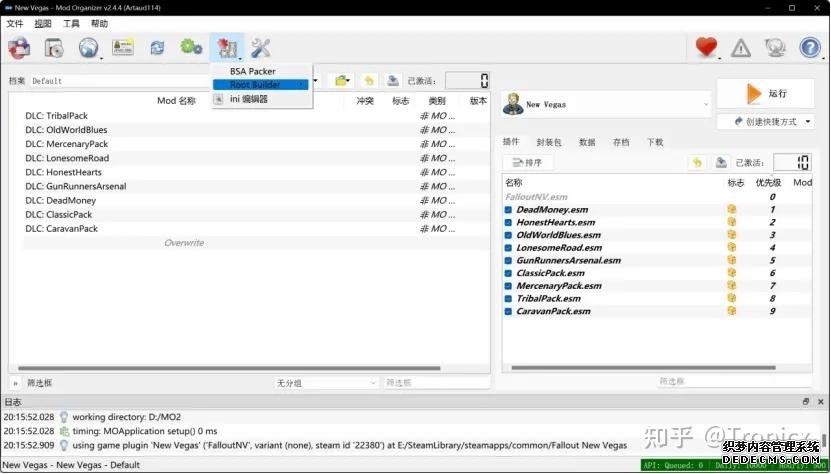831x474 pixels.
Task: Open the blue Help question mark icon
Action: tap(810, 47)
